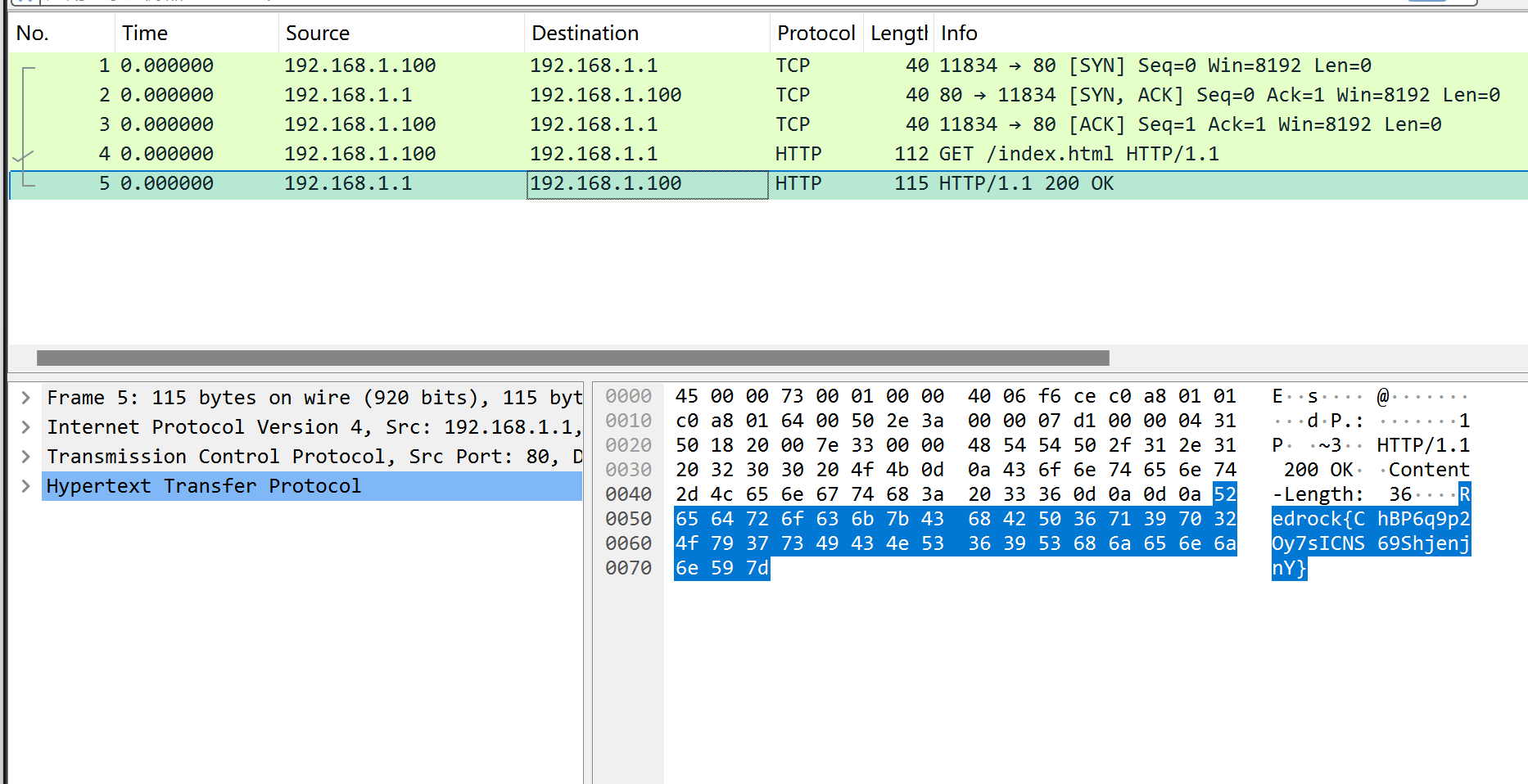1528x784 pixels.
Task: Sort packets by Time column header
Action: click(145, 34)
